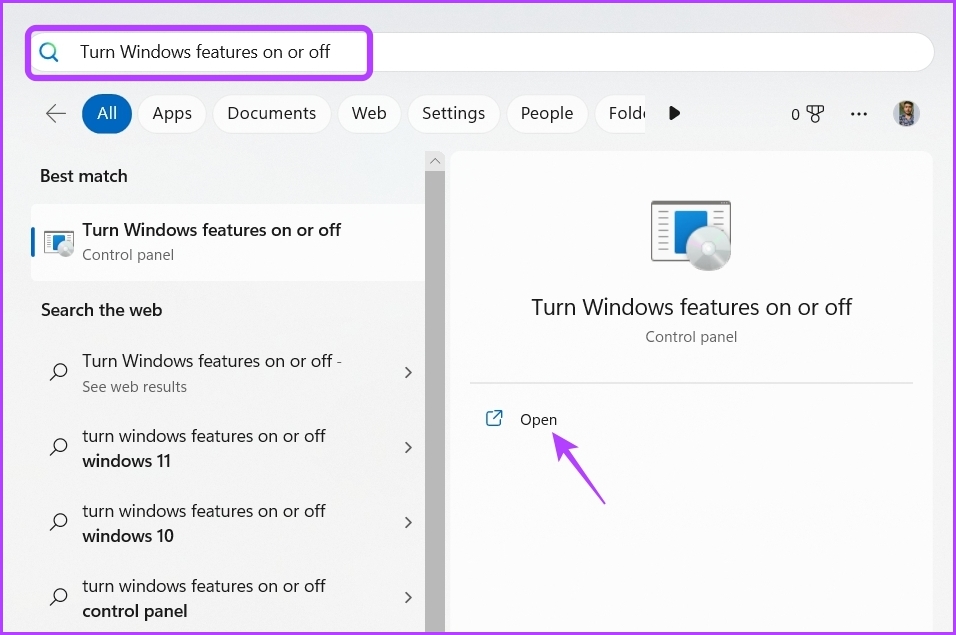Go back using the left arrow
956x635 pixels.
click(55, 113)
